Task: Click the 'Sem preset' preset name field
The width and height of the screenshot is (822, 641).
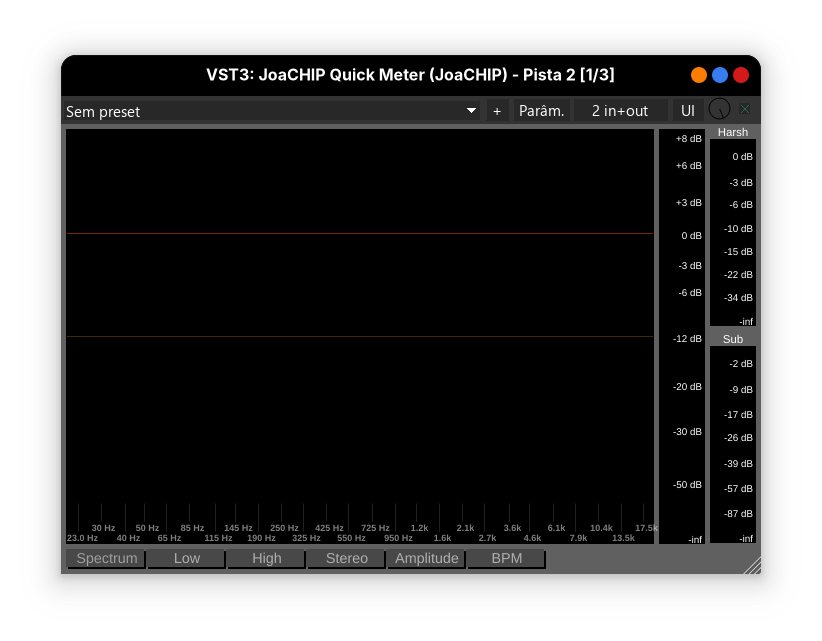Action: (260, 111)
